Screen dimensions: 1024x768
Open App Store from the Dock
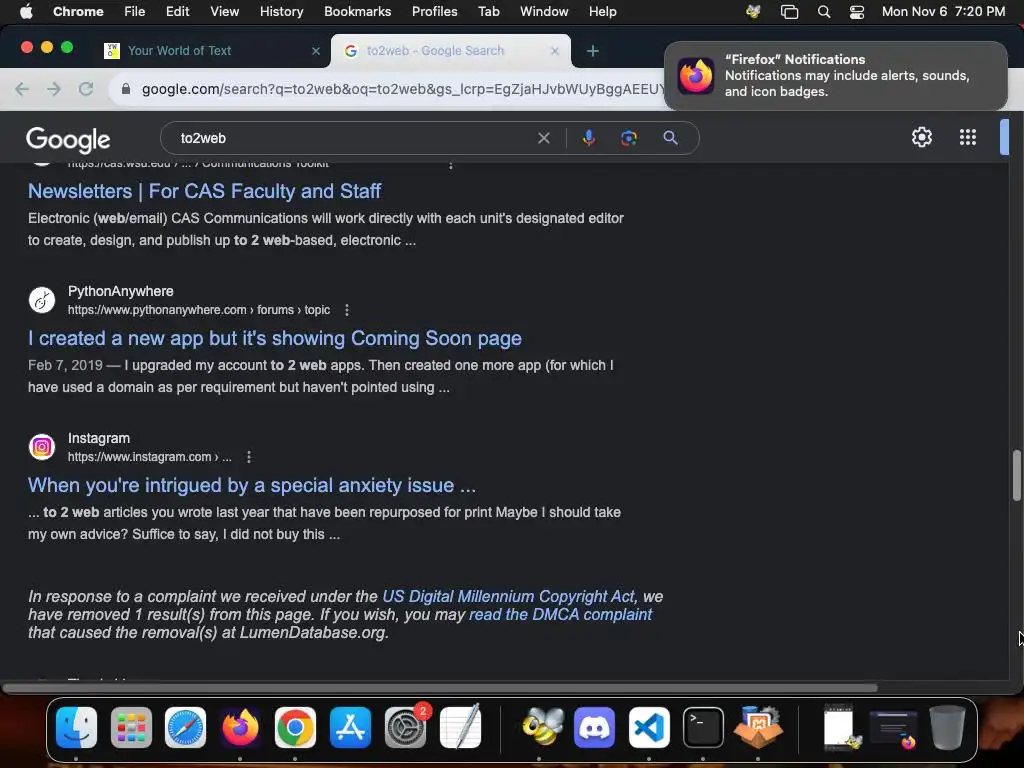[350, 727]
